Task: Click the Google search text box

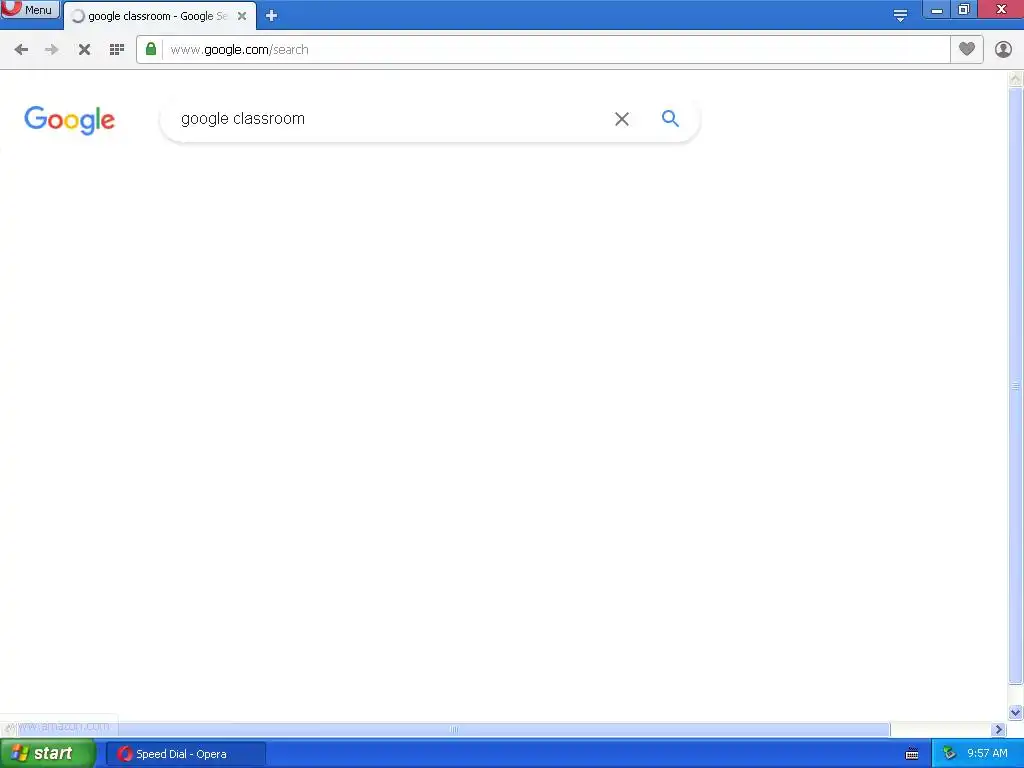Action: [392, 119]
